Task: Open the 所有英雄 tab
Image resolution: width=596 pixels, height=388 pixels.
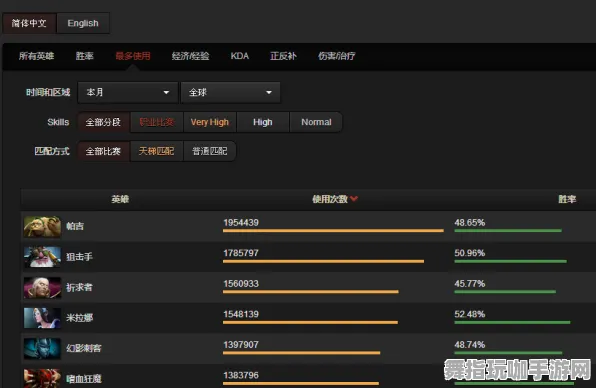Action: [x=36, y=56]
